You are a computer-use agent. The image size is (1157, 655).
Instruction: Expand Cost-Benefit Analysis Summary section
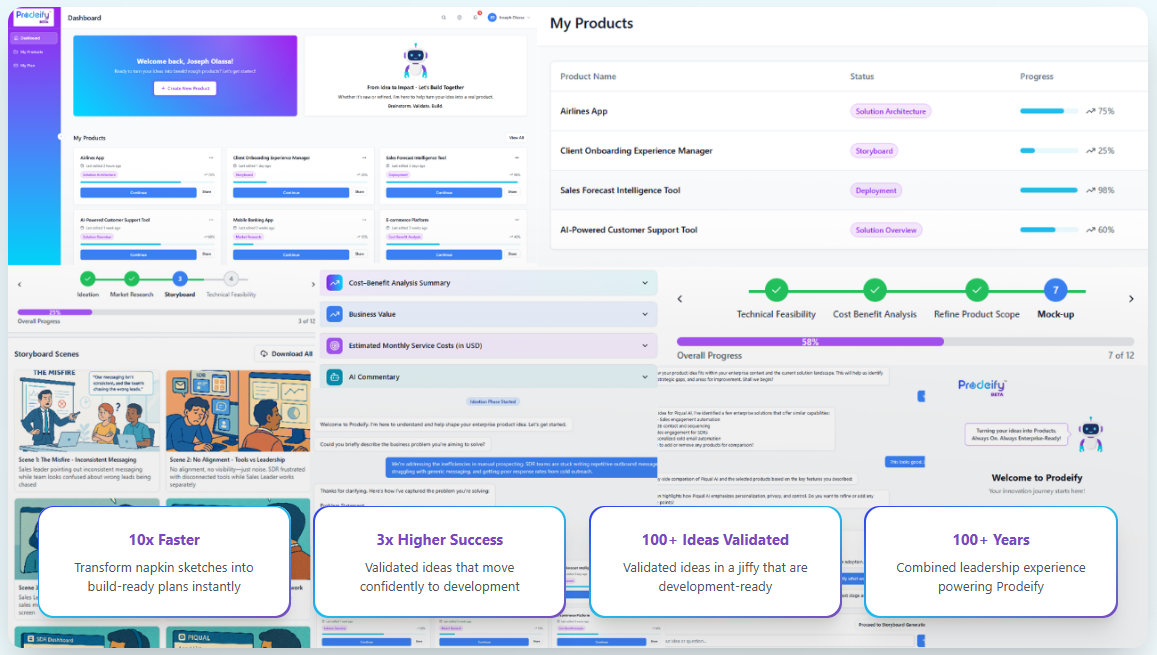pyautogui.click(x=645, y=283)
